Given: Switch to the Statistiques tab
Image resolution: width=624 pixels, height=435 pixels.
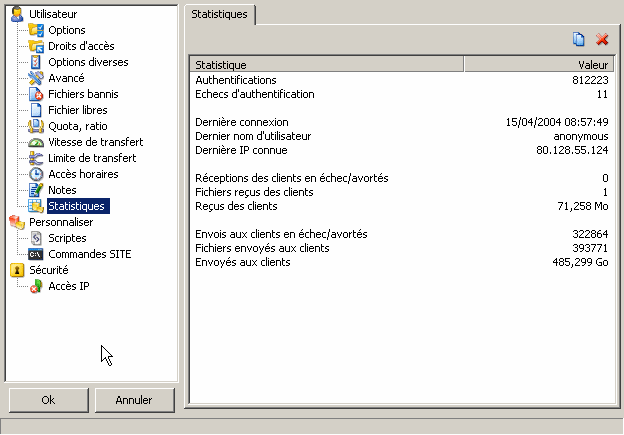Looking at the screenshot, I should (x=220, y=15).
